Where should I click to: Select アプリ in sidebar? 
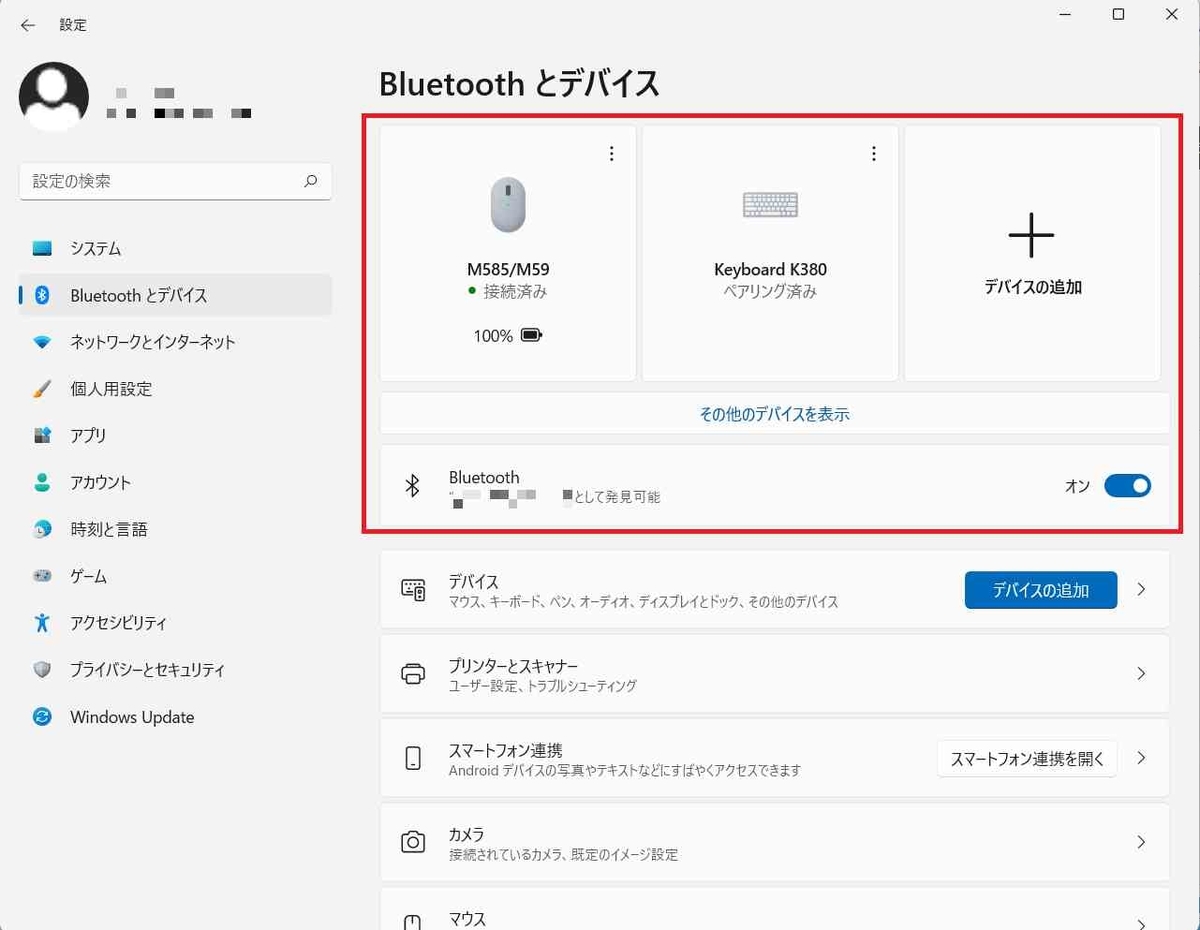pos(175,435)
